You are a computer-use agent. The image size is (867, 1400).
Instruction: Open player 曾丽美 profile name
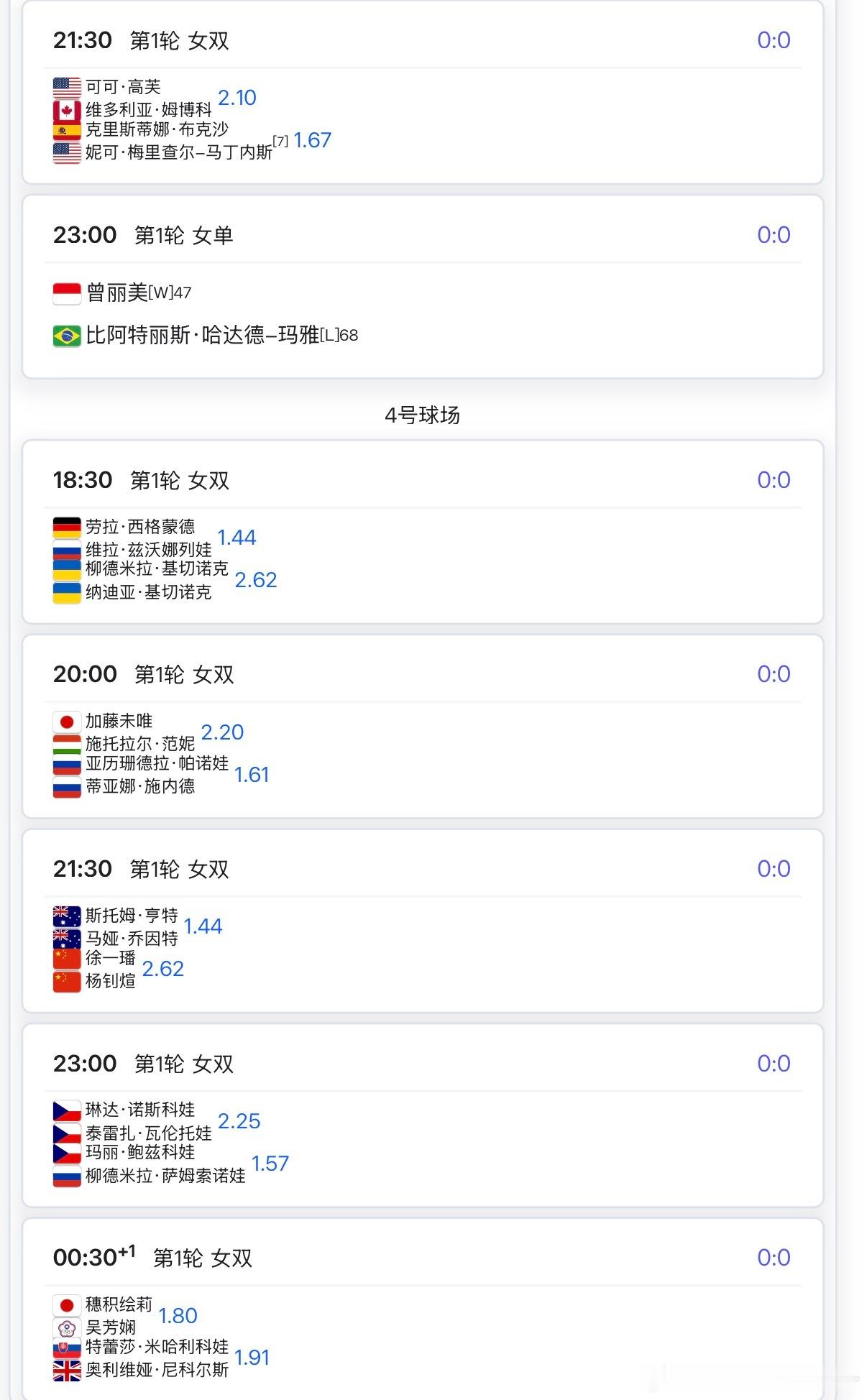click(x=117, y=293)
